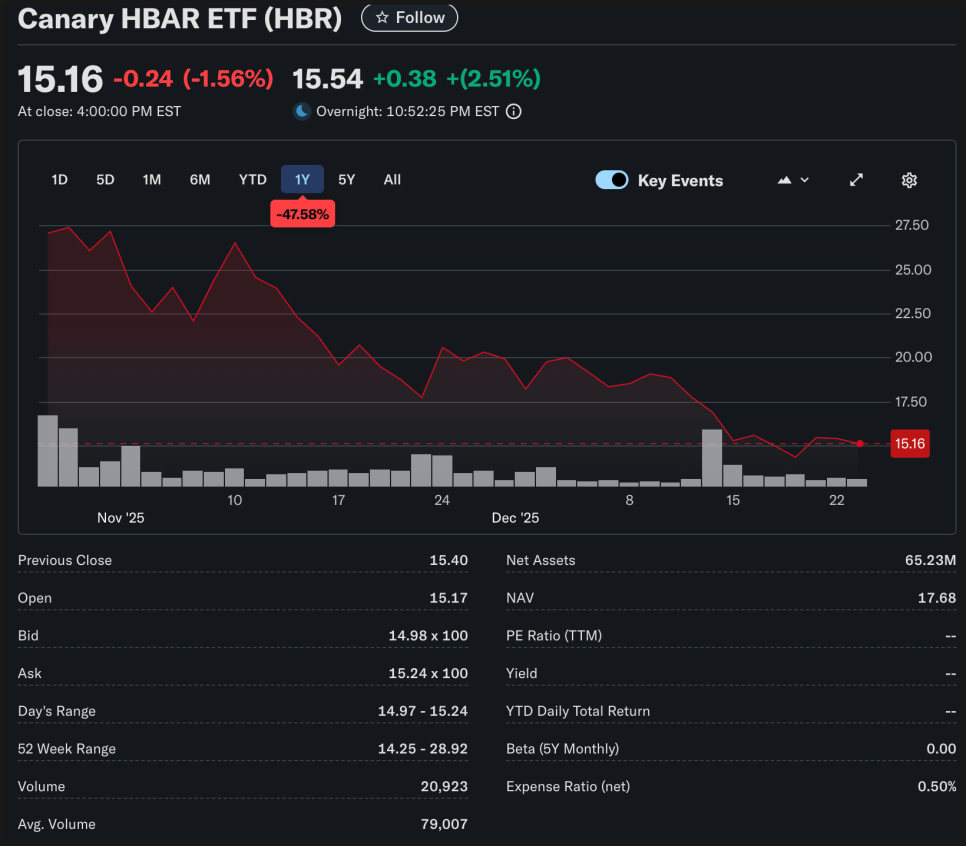The height and width of the screenshot is (846, 966).
Task: Click the 15.16 current price marker
Action: 909,444
